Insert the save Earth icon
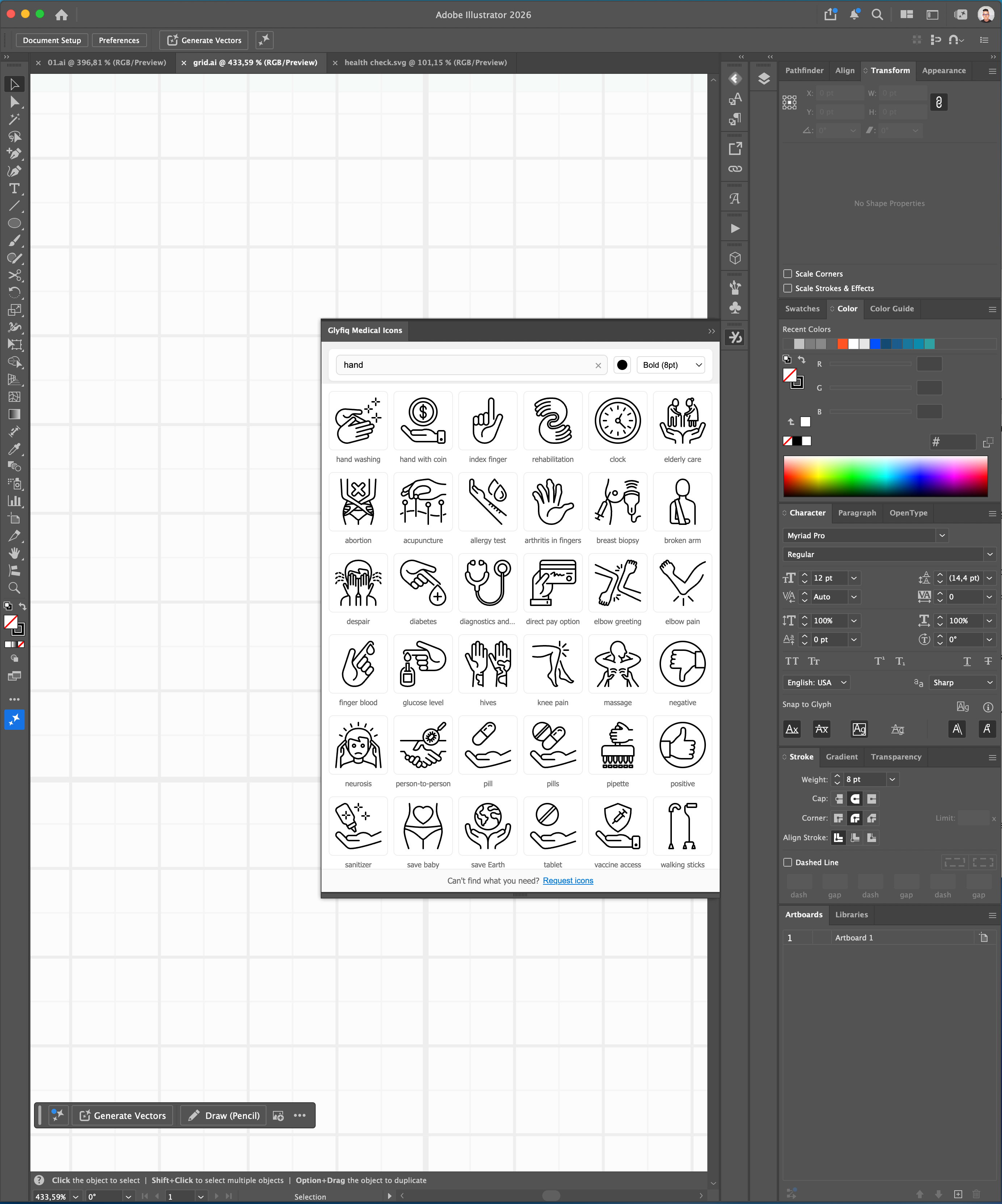Screen dimensions: 1002x1204 click(x=488, y=826)
